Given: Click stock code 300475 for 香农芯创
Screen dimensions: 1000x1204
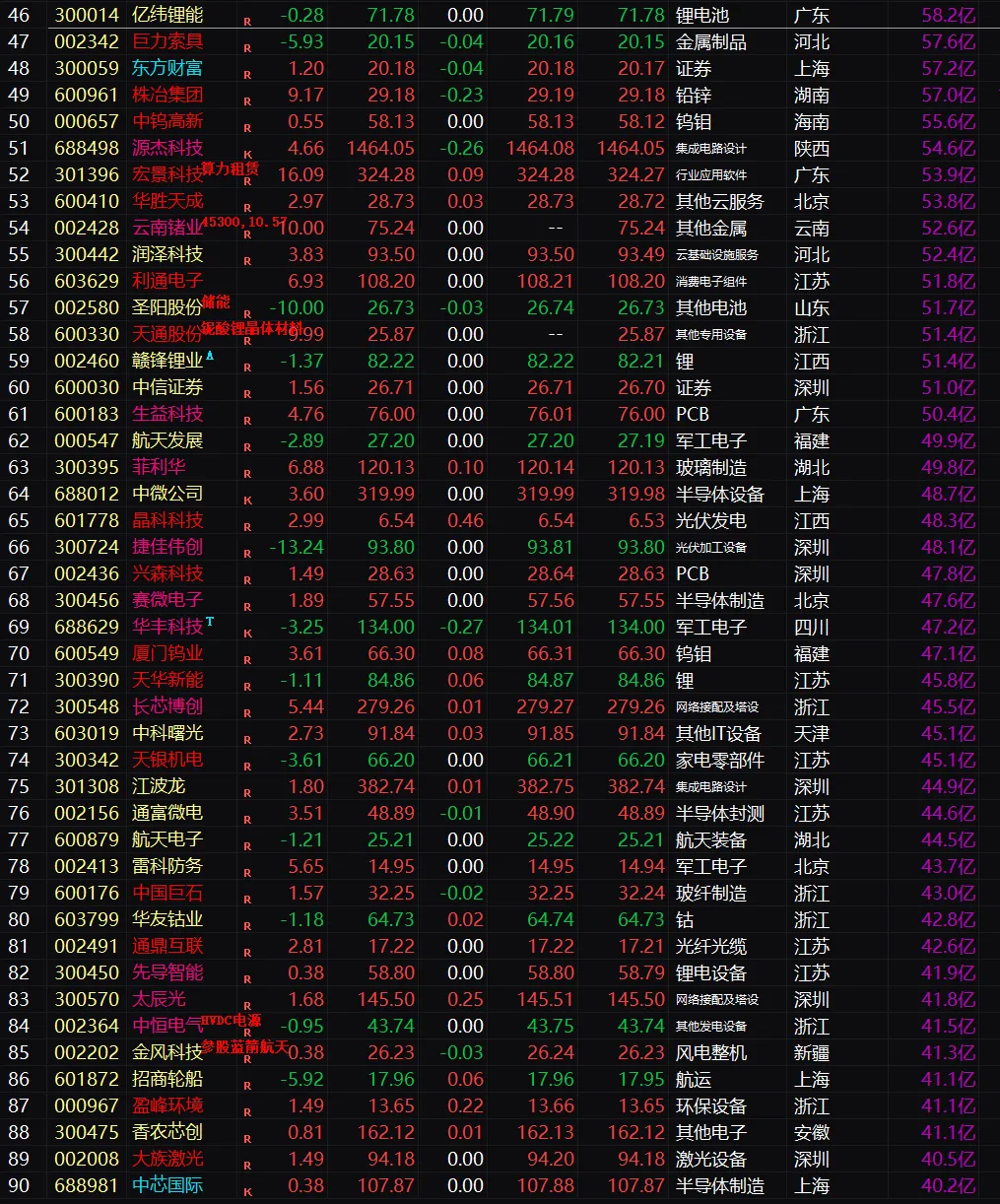Looking at the screenshot, I should click(87, 1132).
